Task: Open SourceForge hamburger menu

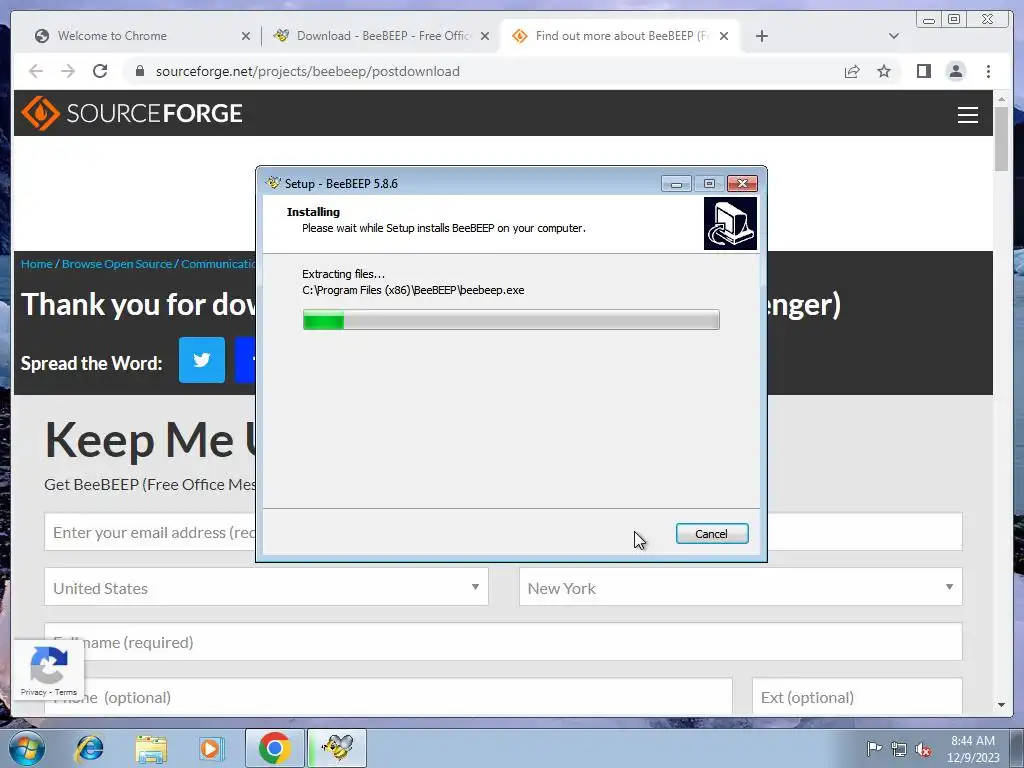Action: pos(967,115)
